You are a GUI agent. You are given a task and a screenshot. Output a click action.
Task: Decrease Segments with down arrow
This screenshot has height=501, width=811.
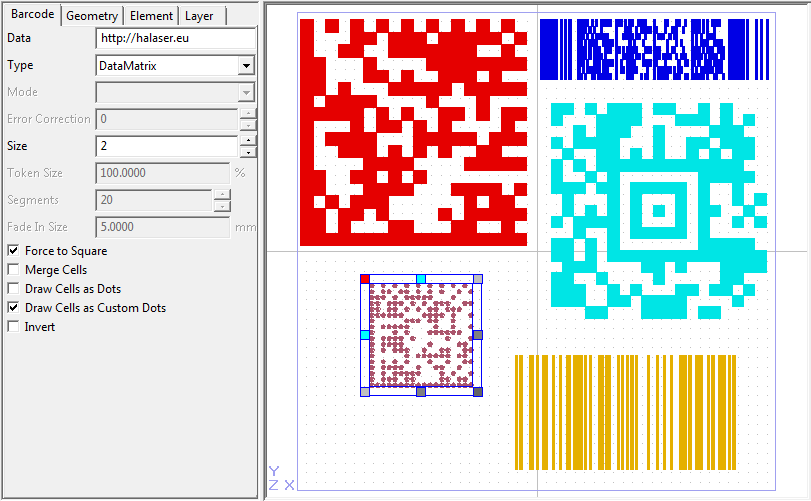[222, 206]
